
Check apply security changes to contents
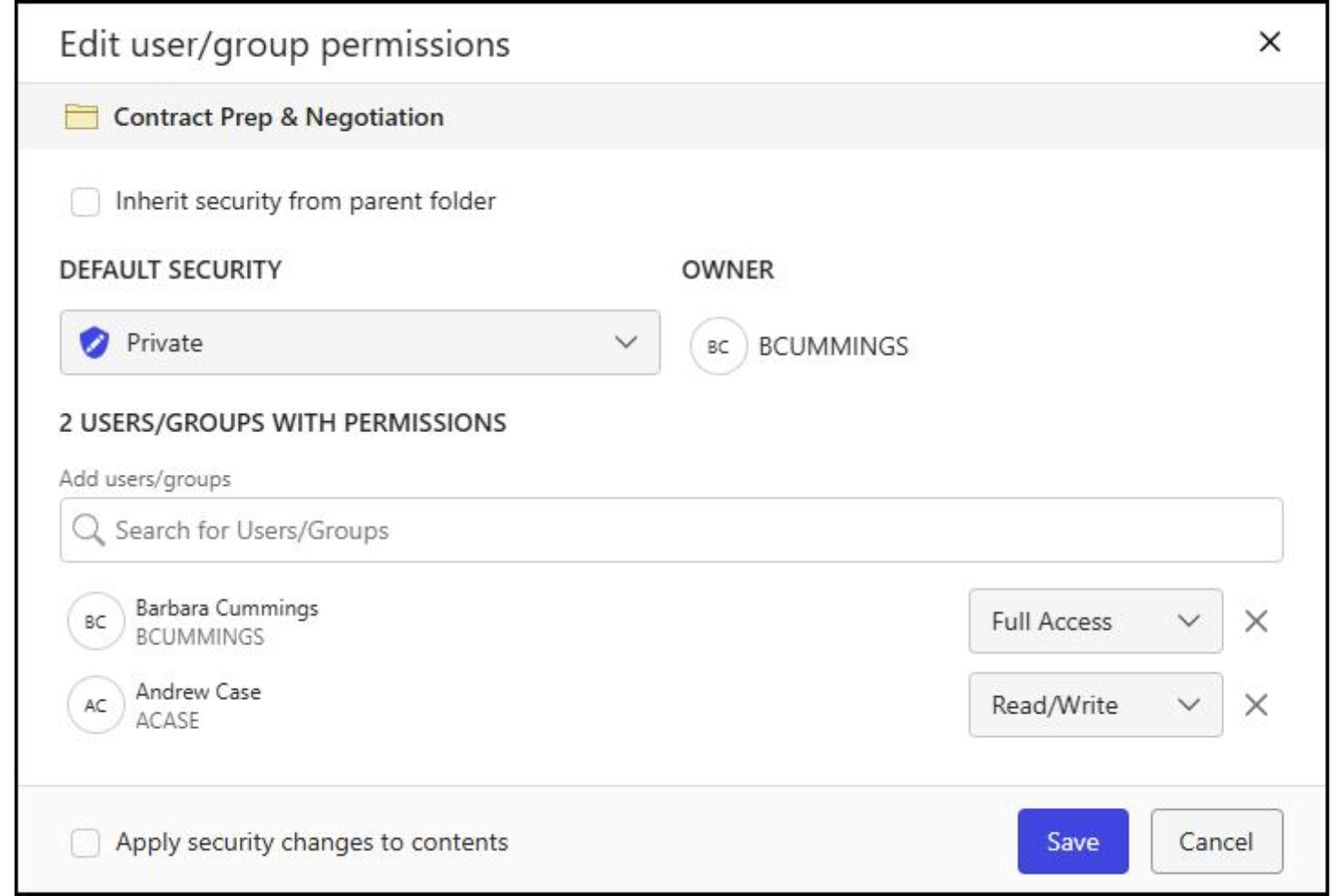pos(85,844)
